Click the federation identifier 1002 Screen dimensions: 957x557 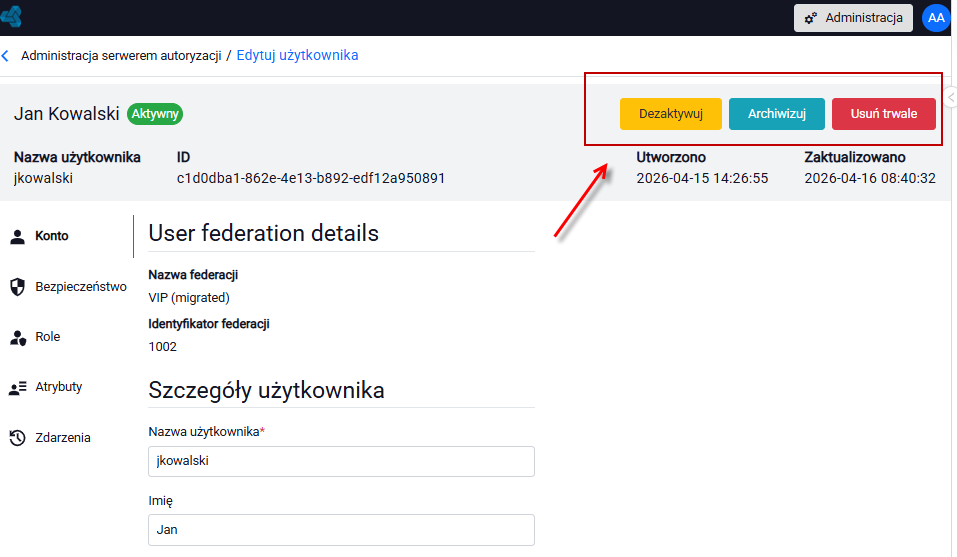[162, 347]
